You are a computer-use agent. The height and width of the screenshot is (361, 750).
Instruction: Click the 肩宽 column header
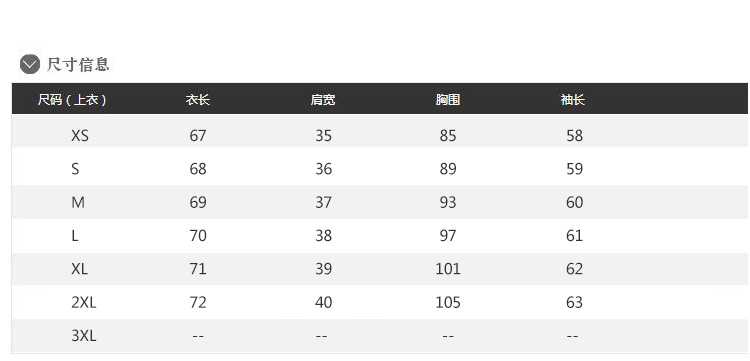(323, 99)
